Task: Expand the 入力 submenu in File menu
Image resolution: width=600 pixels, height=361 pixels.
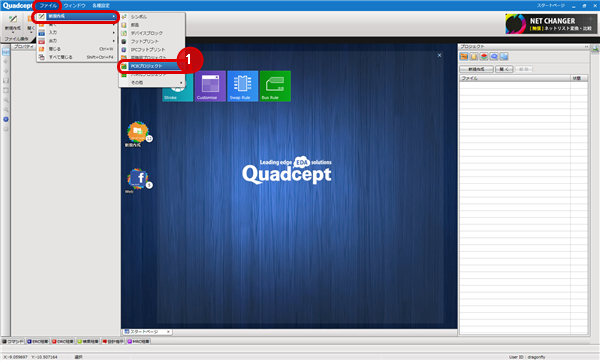Action: pos(77,33)
